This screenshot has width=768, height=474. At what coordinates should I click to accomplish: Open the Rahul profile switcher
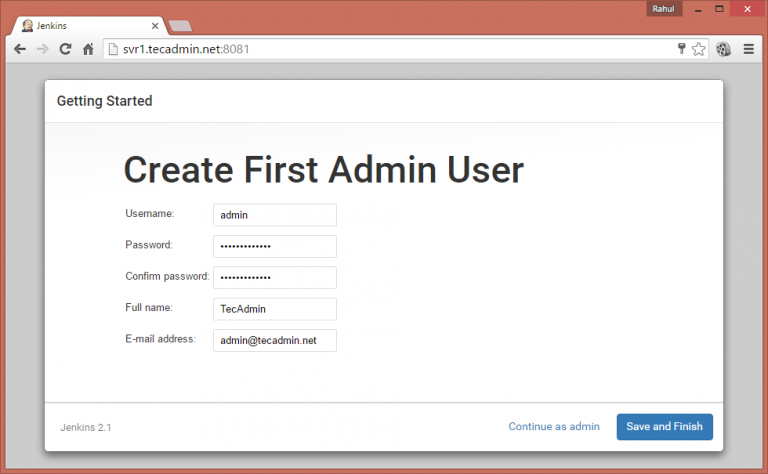tap(662, 9)
